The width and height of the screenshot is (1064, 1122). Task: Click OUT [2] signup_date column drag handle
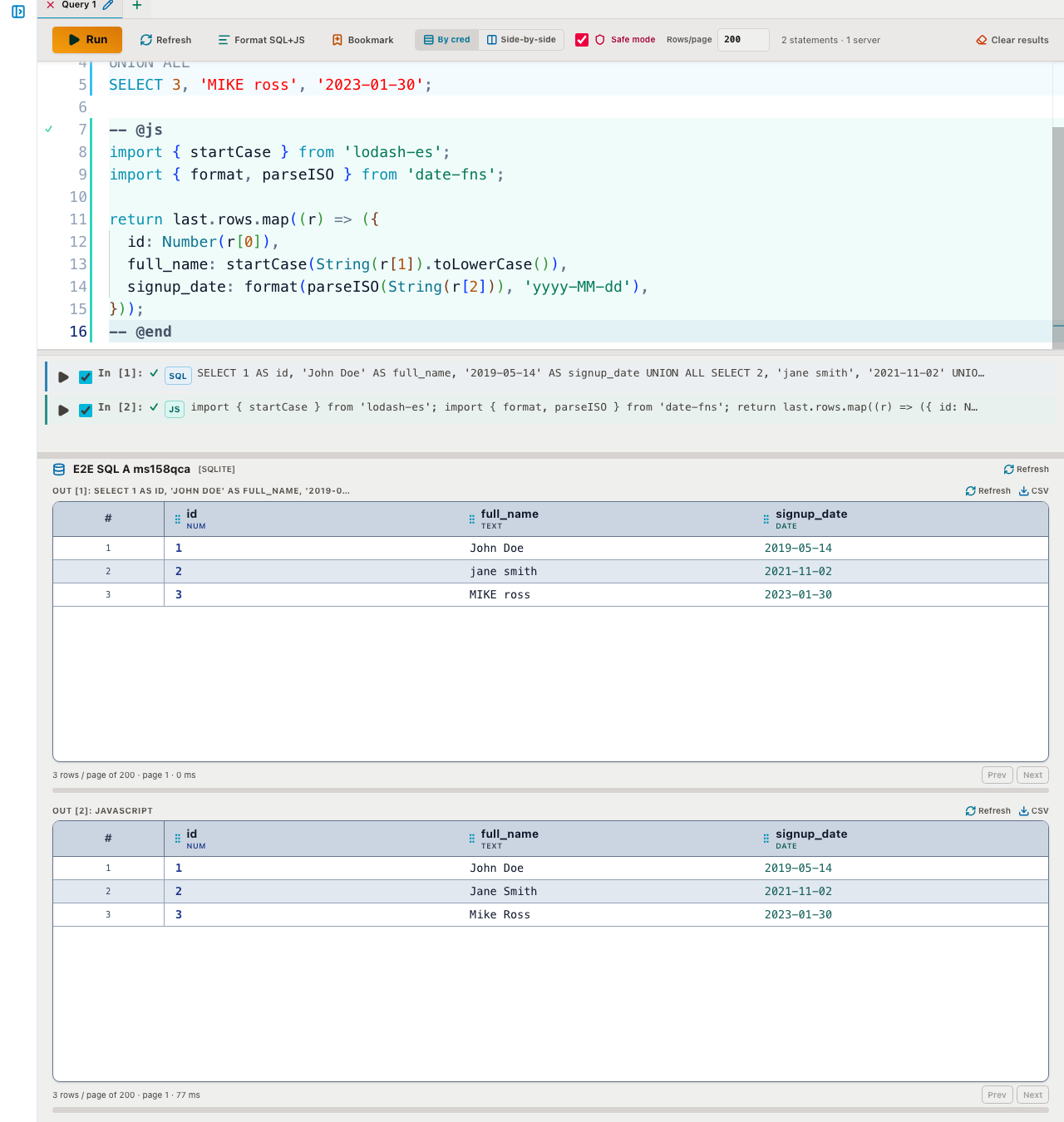tap(766, 839)
